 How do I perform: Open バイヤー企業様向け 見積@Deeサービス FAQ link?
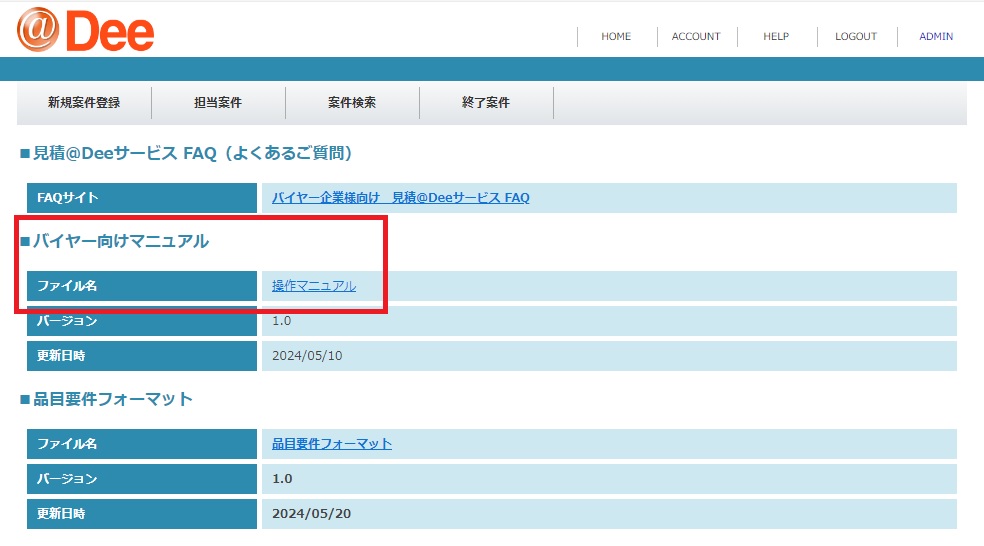click(x=400, y=198)
